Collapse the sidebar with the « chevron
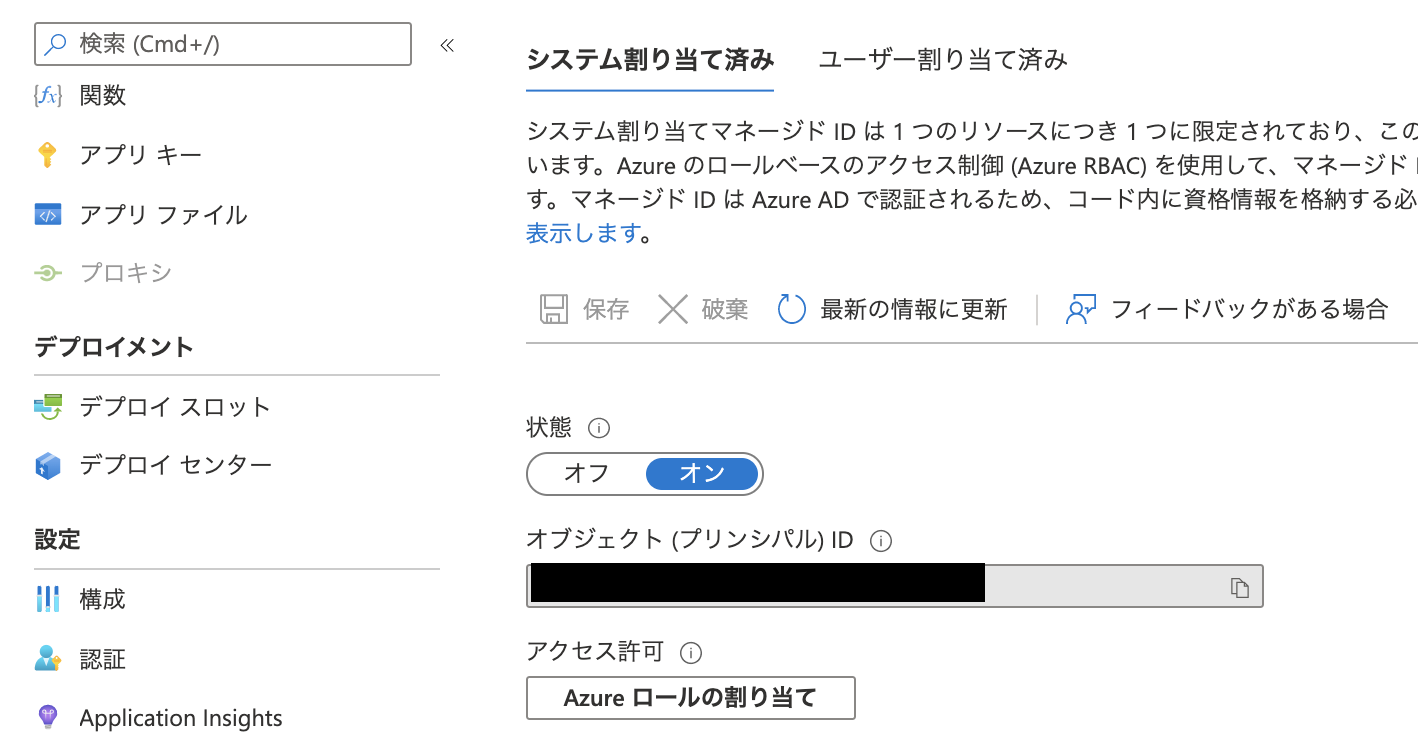This screenshot has height=740, width=1418. click(x=447, y=45)
